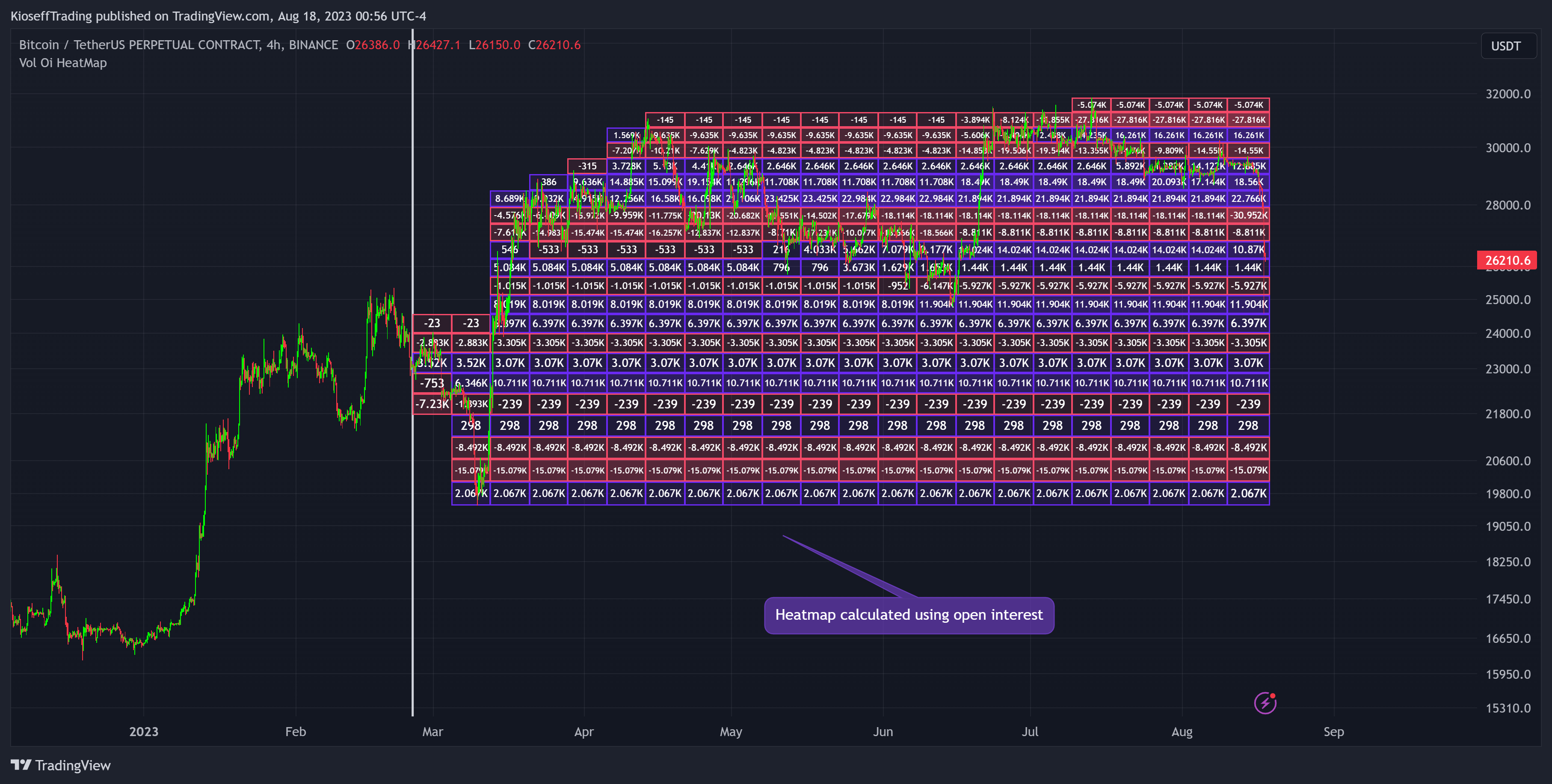Image resolution: width=1552 pixels, height=784 pixels.
Task: Click the 'Heatmap calculated using open interest' callout
Action: coord(909,615)
